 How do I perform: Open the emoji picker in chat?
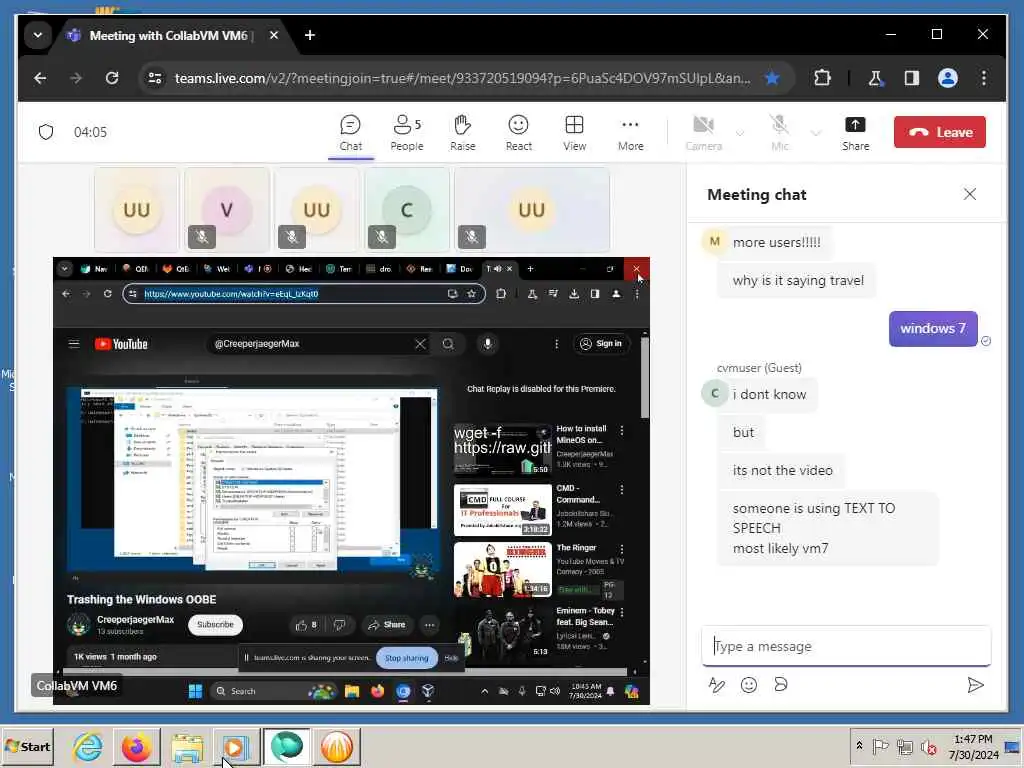tap(748, 684)
